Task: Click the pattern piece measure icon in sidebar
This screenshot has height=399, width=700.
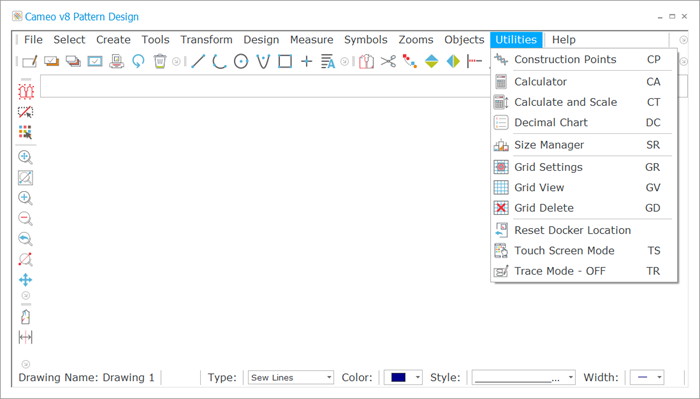Action: tap(25, 317)
